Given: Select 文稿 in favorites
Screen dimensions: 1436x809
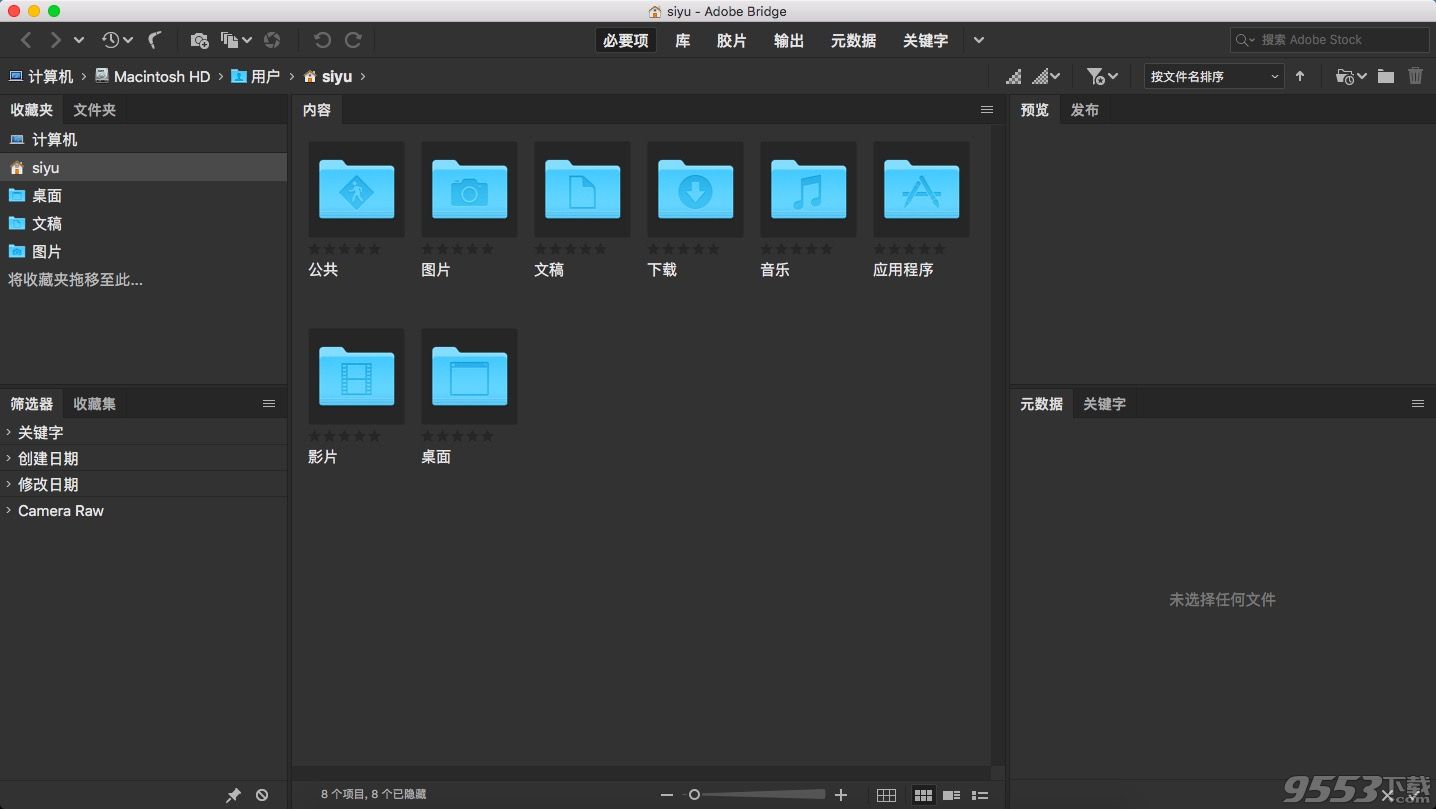Looking at the screenshot, I should pos(143,224).
